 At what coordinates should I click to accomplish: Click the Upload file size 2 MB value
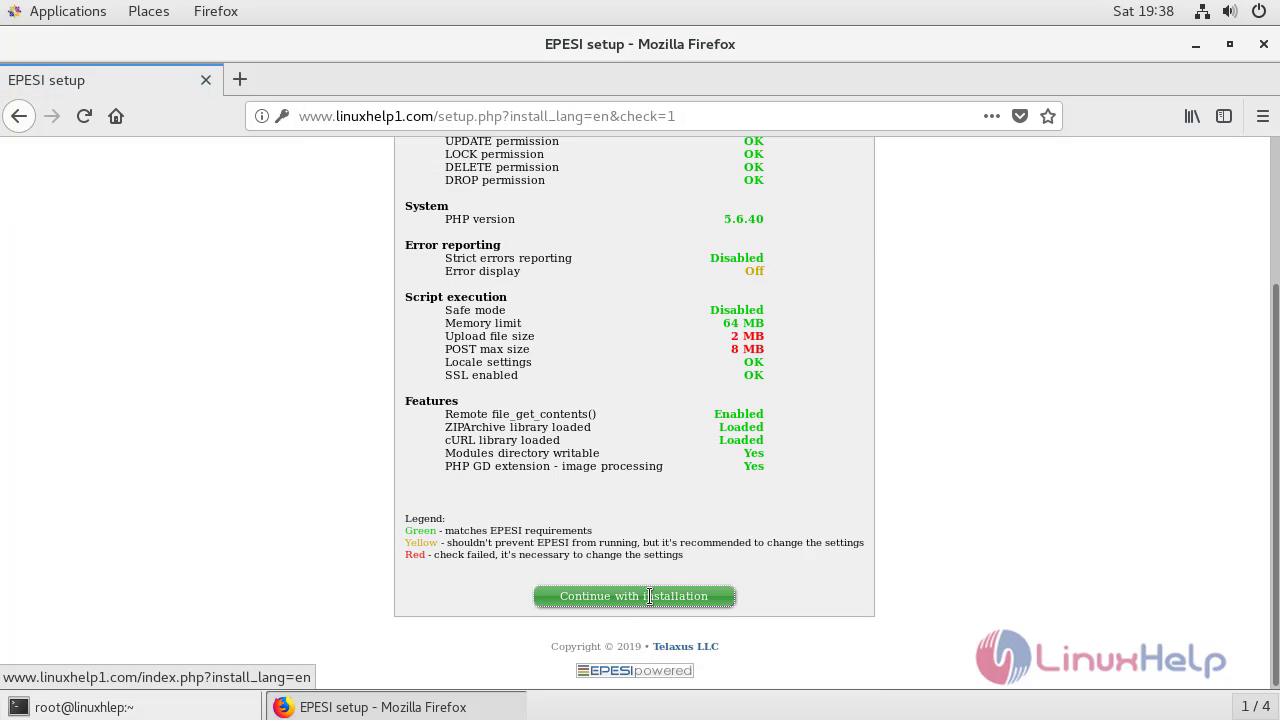[x=746, y=336]
